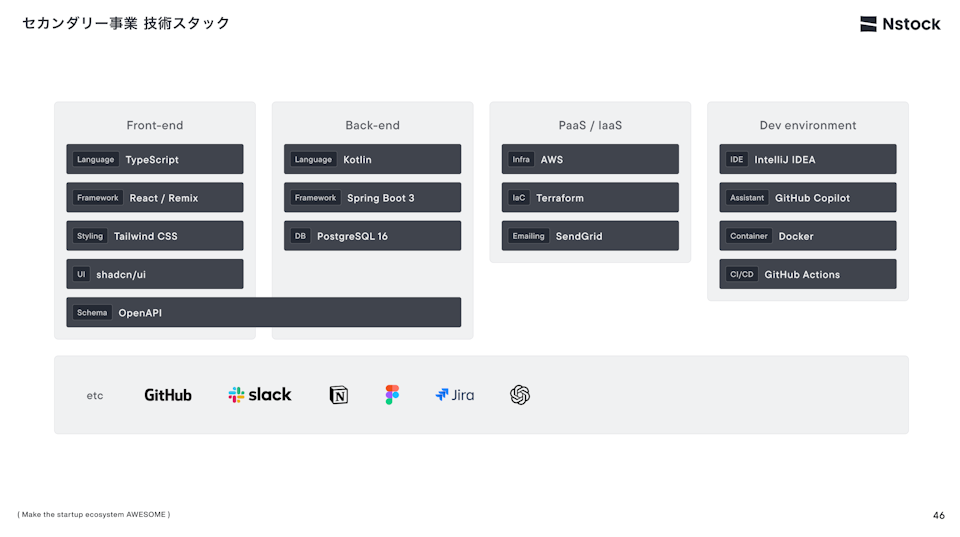Click the Jira logo

tap(455, 395)
